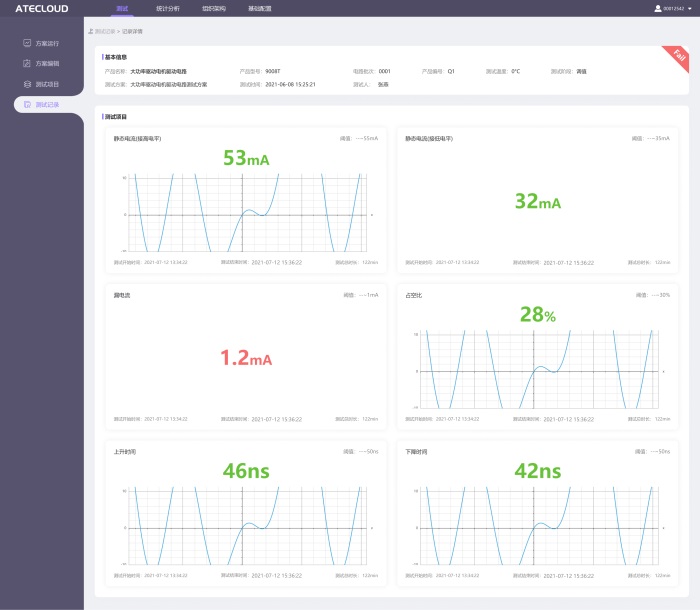Click the red 1.2mA leakage value
The width and height of the screenshot is (700, 610).
(246, 358)
